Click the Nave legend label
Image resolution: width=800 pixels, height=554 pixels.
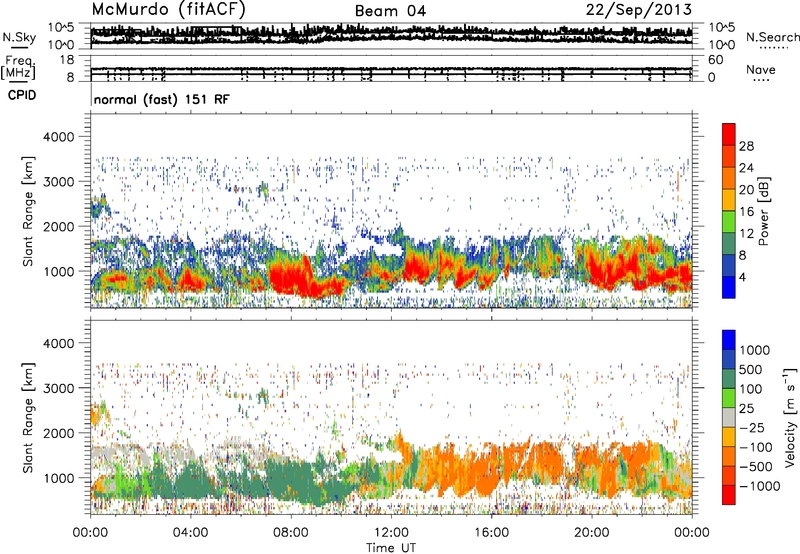click(x=761, y=69)
